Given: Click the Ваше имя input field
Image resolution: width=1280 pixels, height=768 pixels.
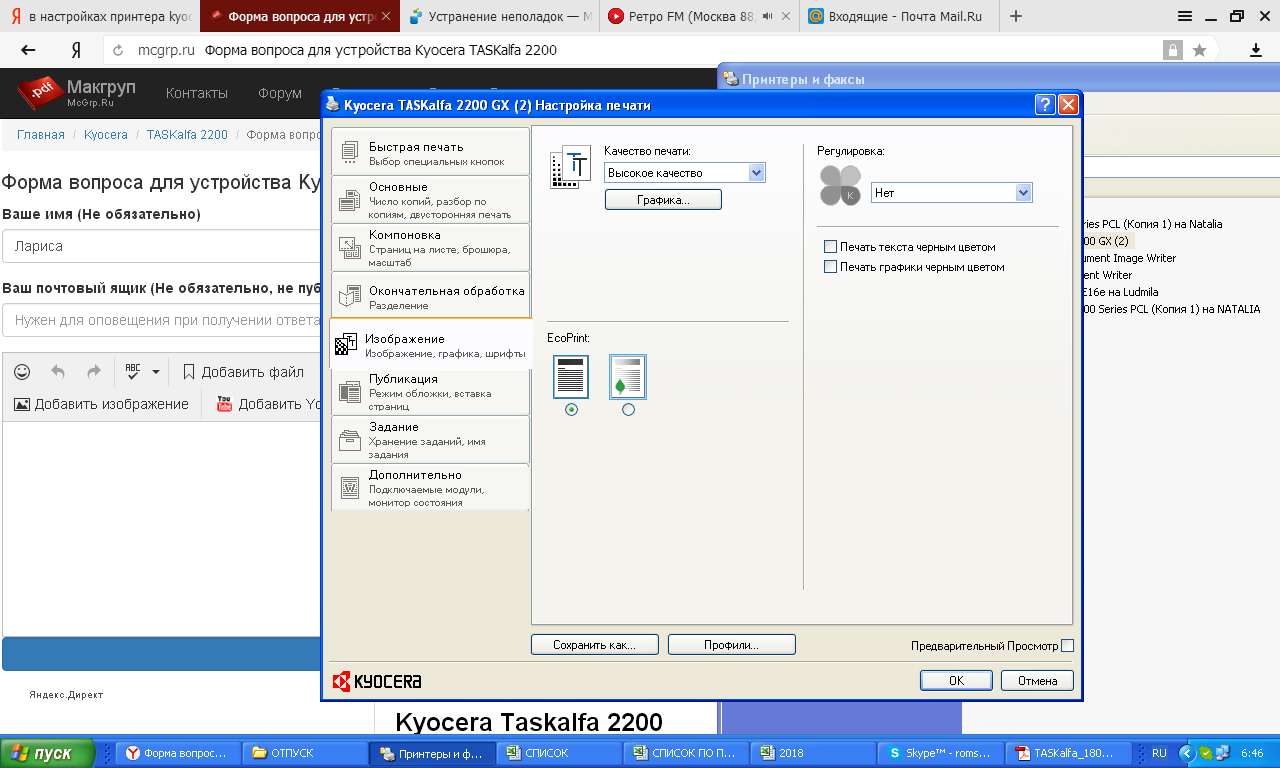Looking at the screenshot, I should (x=161, y=246).
